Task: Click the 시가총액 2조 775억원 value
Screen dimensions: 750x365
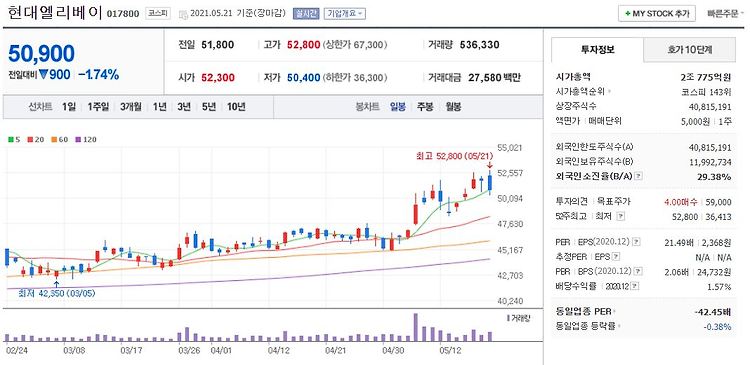Action: pos(706,77)
